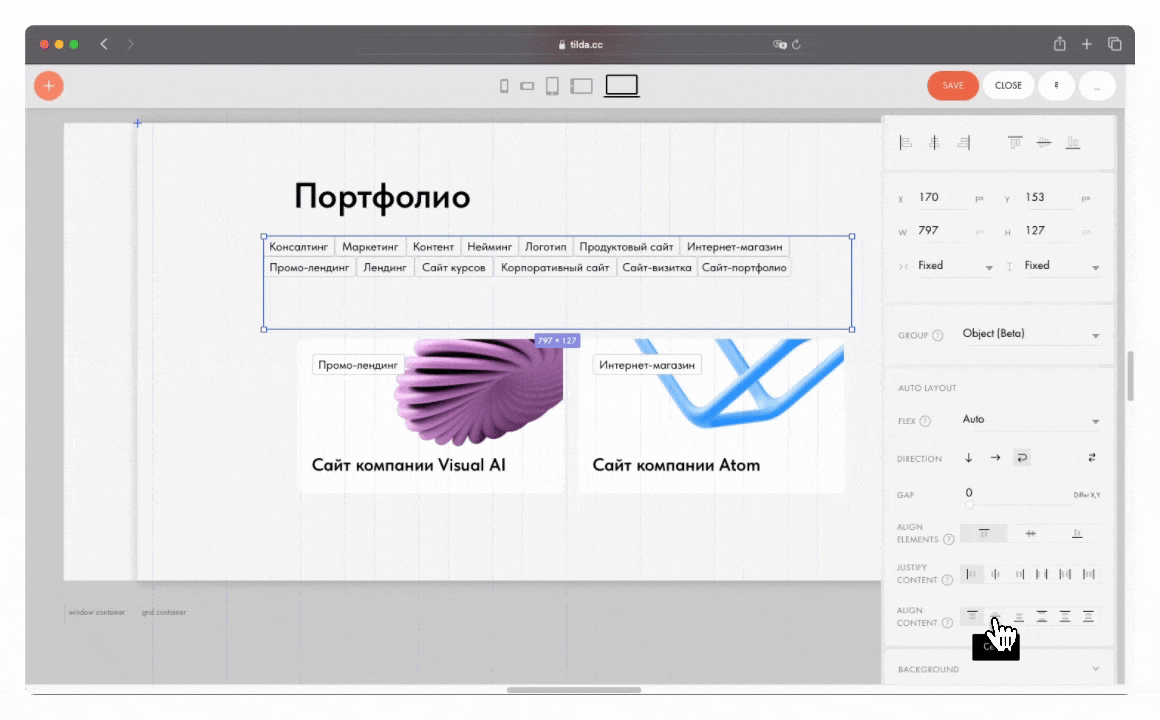
Task: Set Align Elements to top
Action: click(x=984, y=534)
